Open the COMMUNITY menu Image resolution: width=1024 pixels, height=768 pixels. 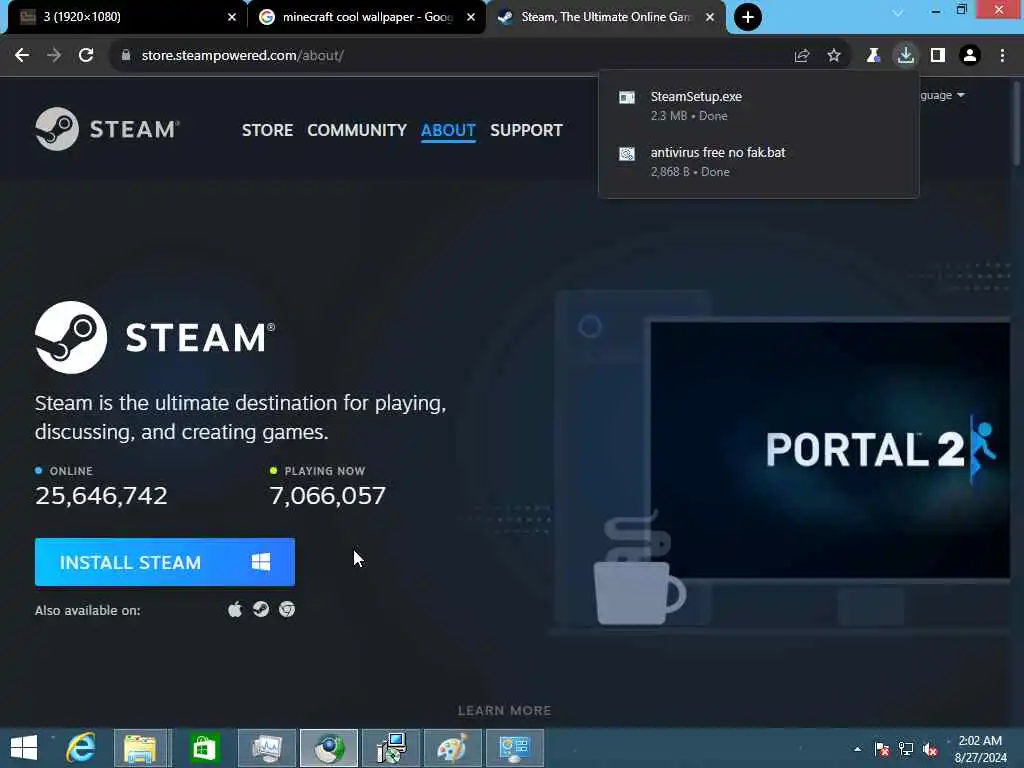357,130
